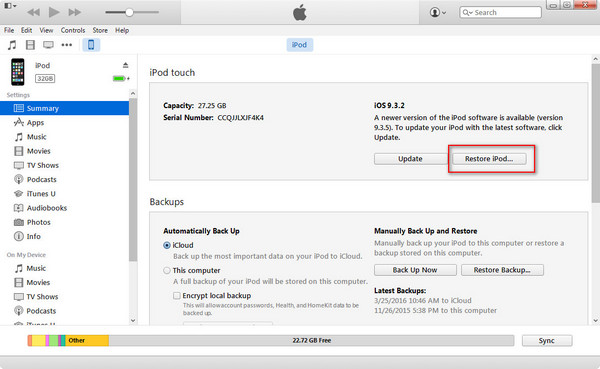Eject the iPod
Screen dimensions: 600x369
[126, 65]
